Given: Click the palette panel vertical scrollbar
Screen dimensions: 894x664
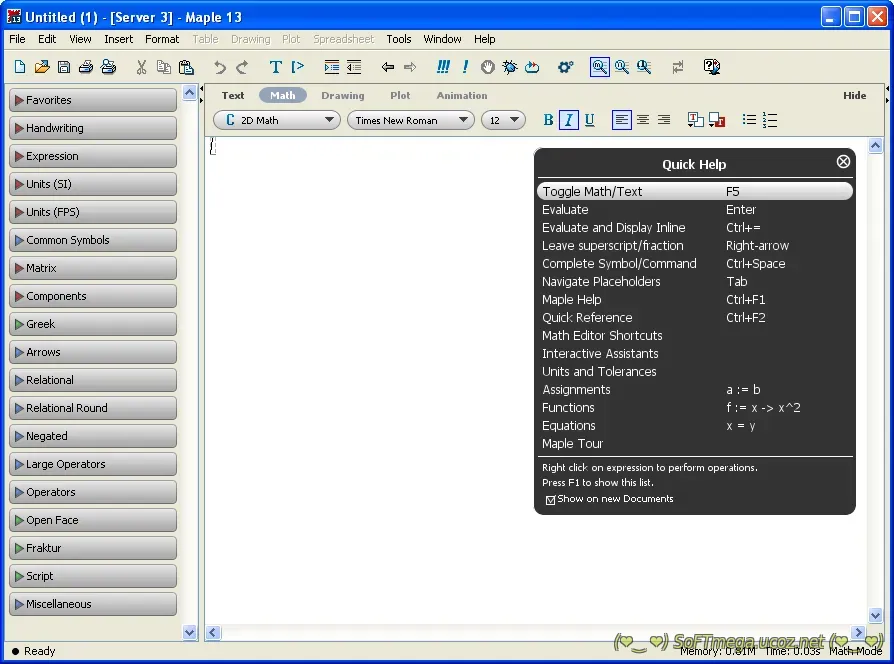Looking at the screenshot, I should click(190, 360).
